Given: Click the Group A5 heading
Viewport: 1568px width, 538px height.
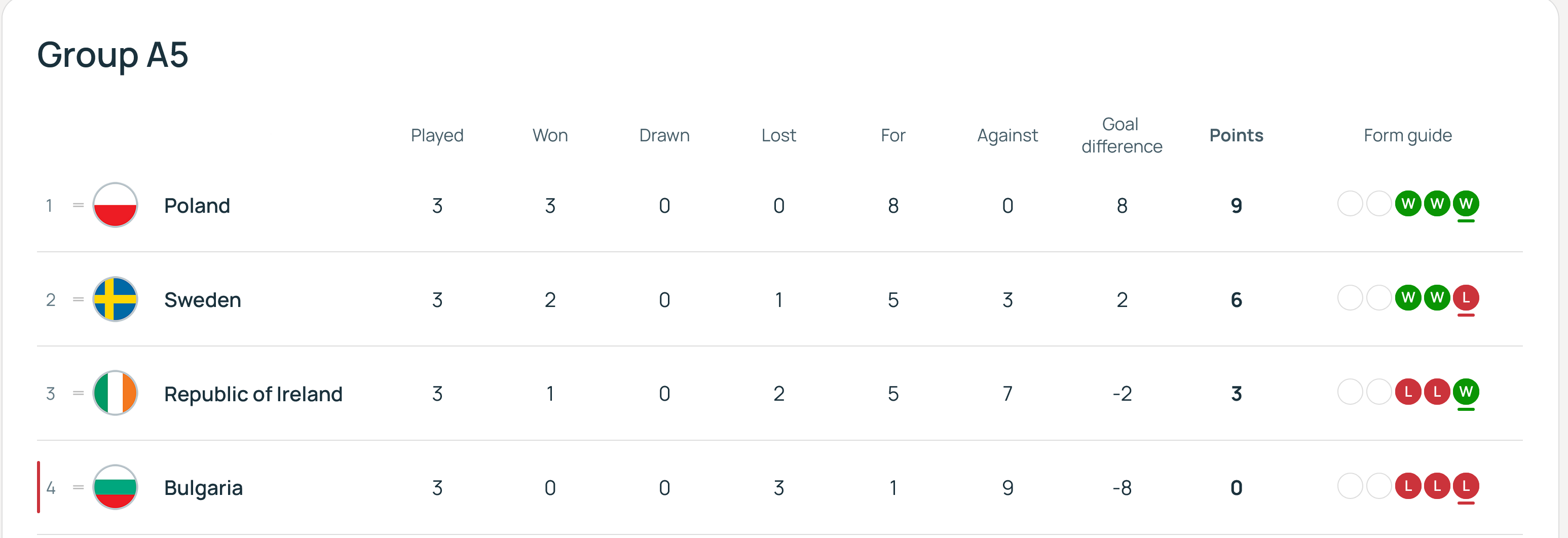Looking at the screenshot, I should 113,55.
